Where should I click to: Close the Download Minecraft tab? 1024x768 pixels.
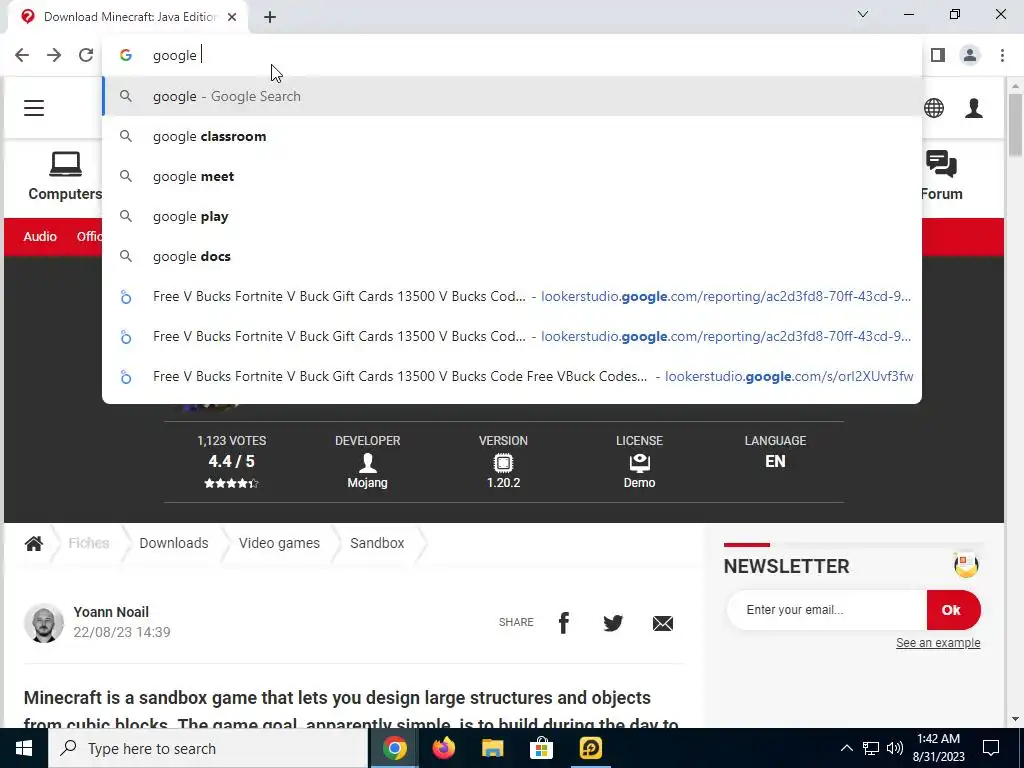tap(232, 17)
